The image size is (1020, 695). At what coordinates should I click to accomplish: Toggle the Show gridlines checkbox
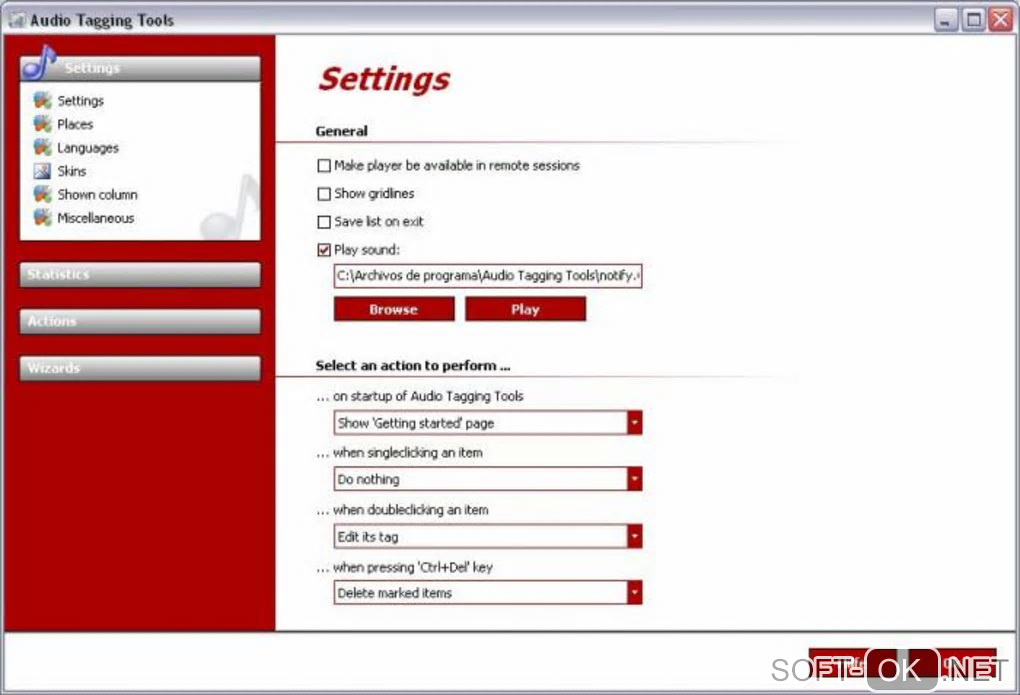point(324,194)
